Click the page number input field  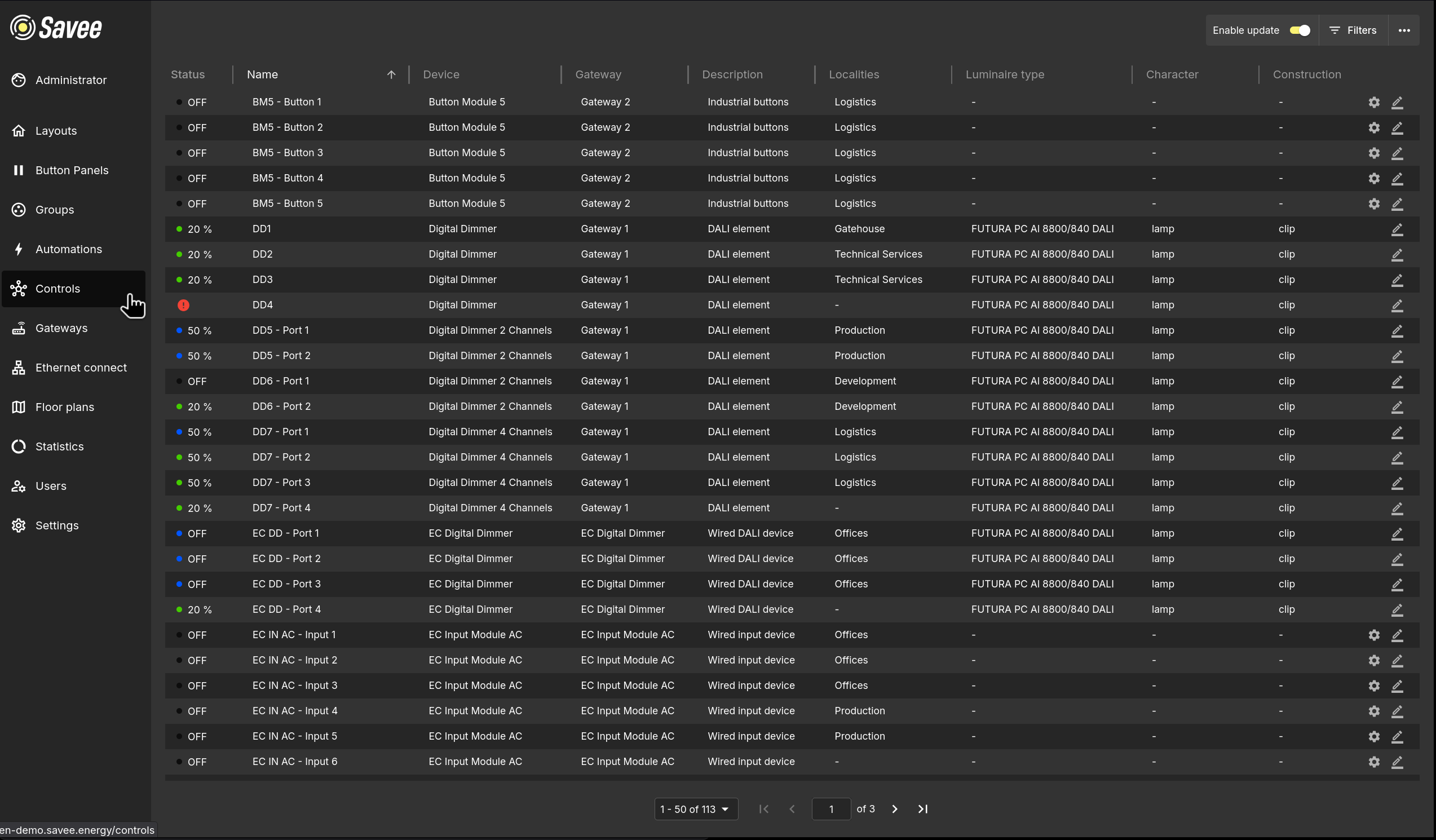831,808
